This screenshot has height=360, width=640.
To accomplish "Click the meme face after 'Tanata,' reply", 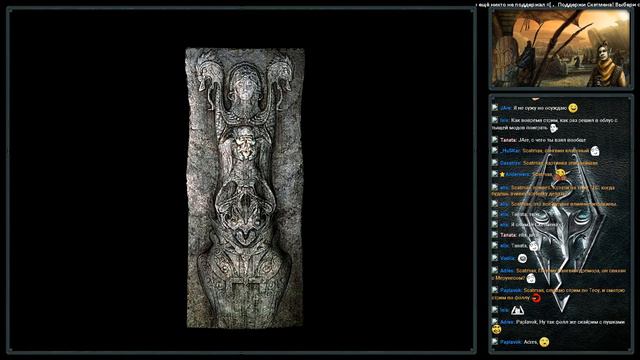I will point(533,246).
